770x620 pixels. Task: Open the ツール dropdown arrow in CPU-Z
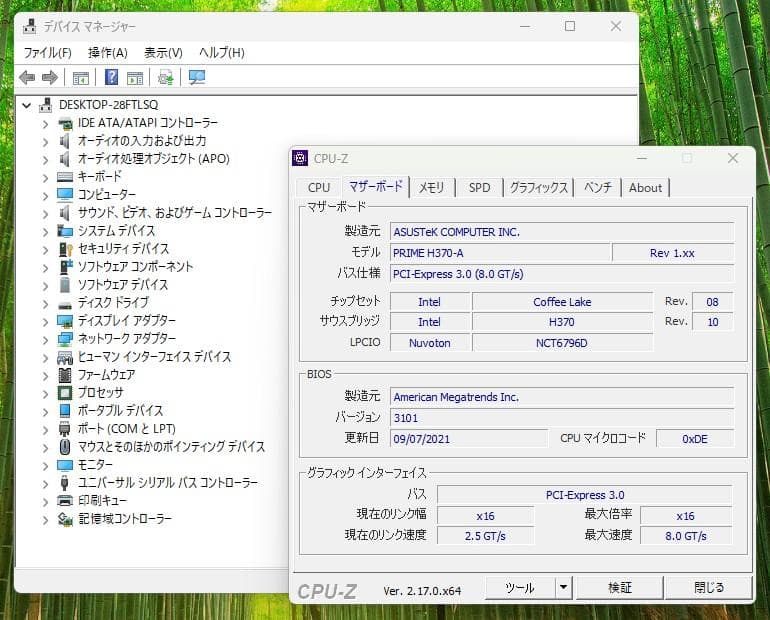(x=564, y=587)
